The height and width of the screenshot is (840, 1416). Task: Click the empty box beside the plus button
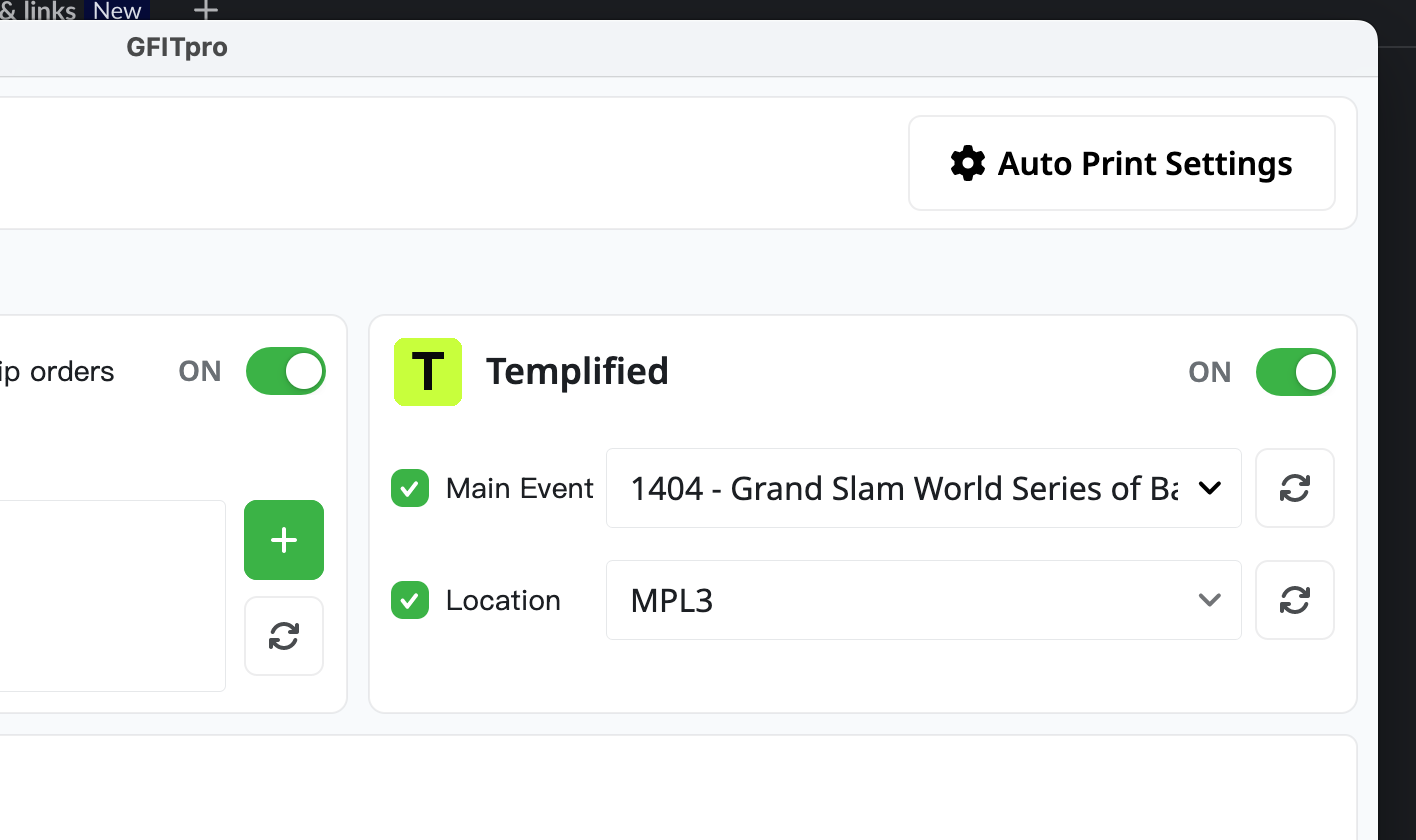point(112,596)
